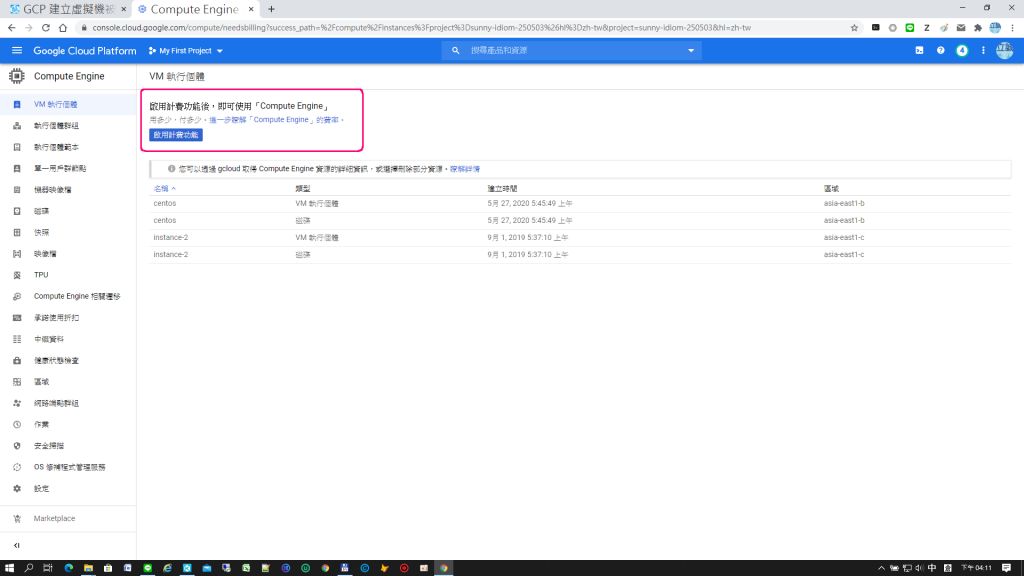Click the Google Cloud Platform logo

(x=85, y=50)
